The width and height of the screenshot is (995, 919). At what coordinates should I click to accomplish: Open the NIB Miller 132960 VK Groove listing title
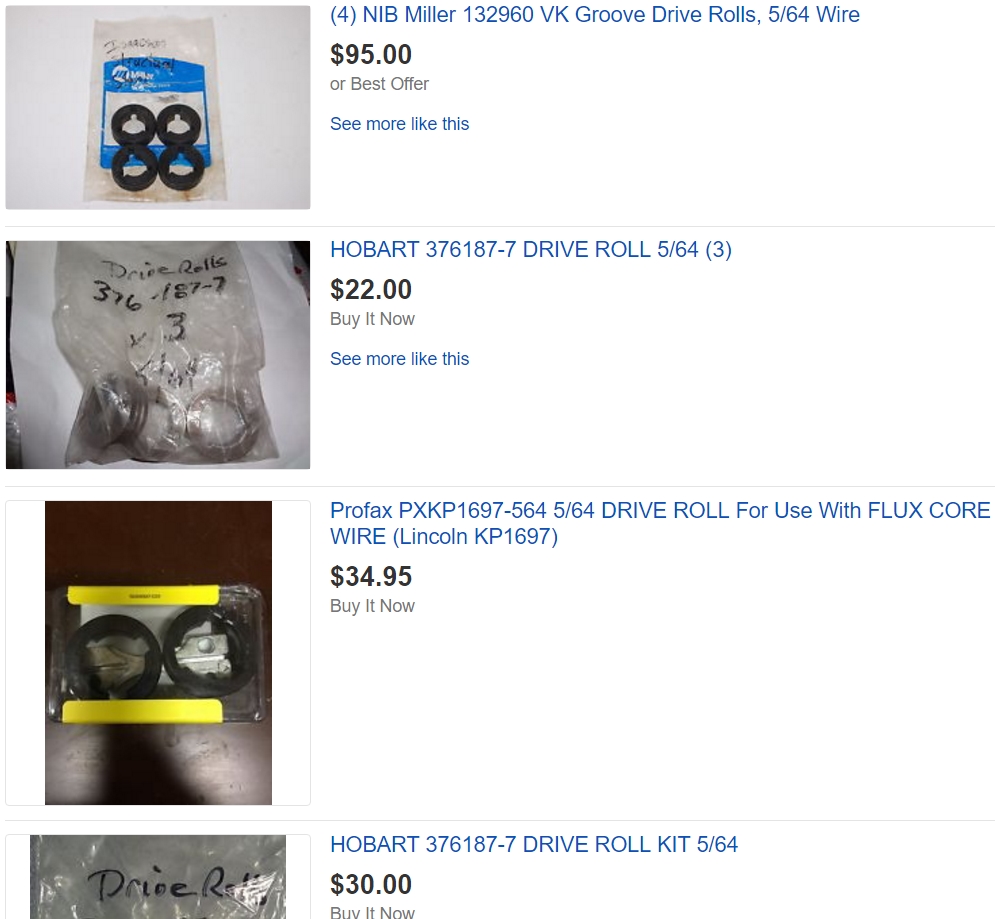(x=595, y=15)
